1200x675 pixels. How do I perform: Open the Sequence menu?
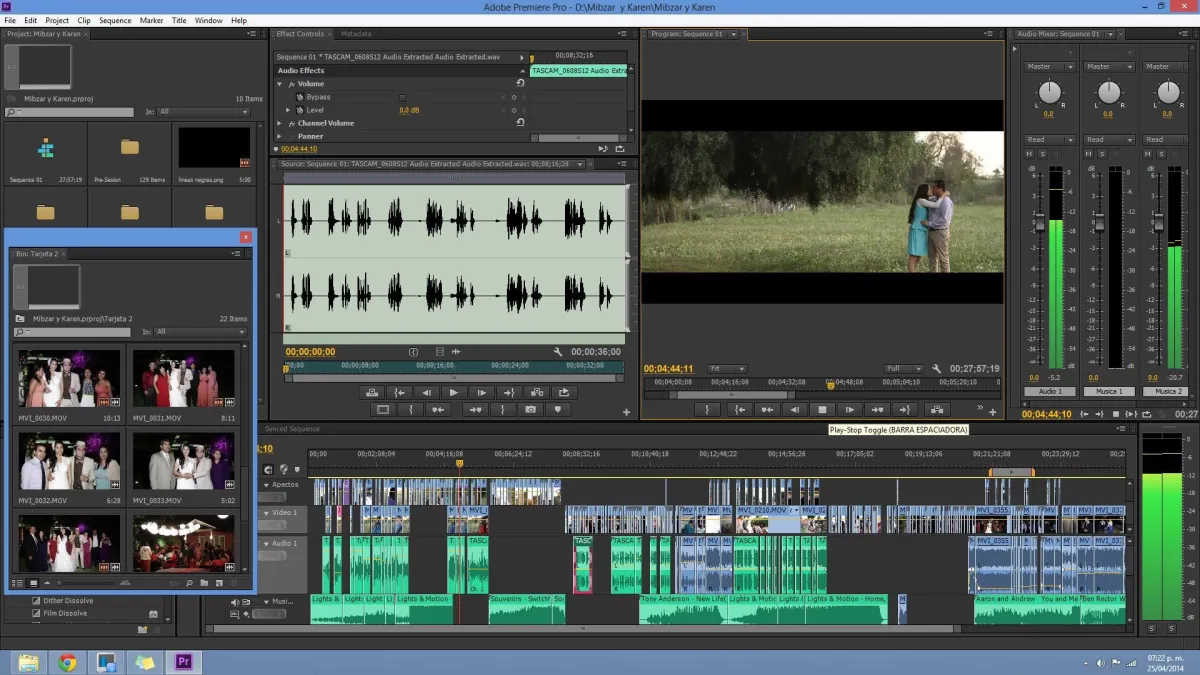tap(115, 20)
